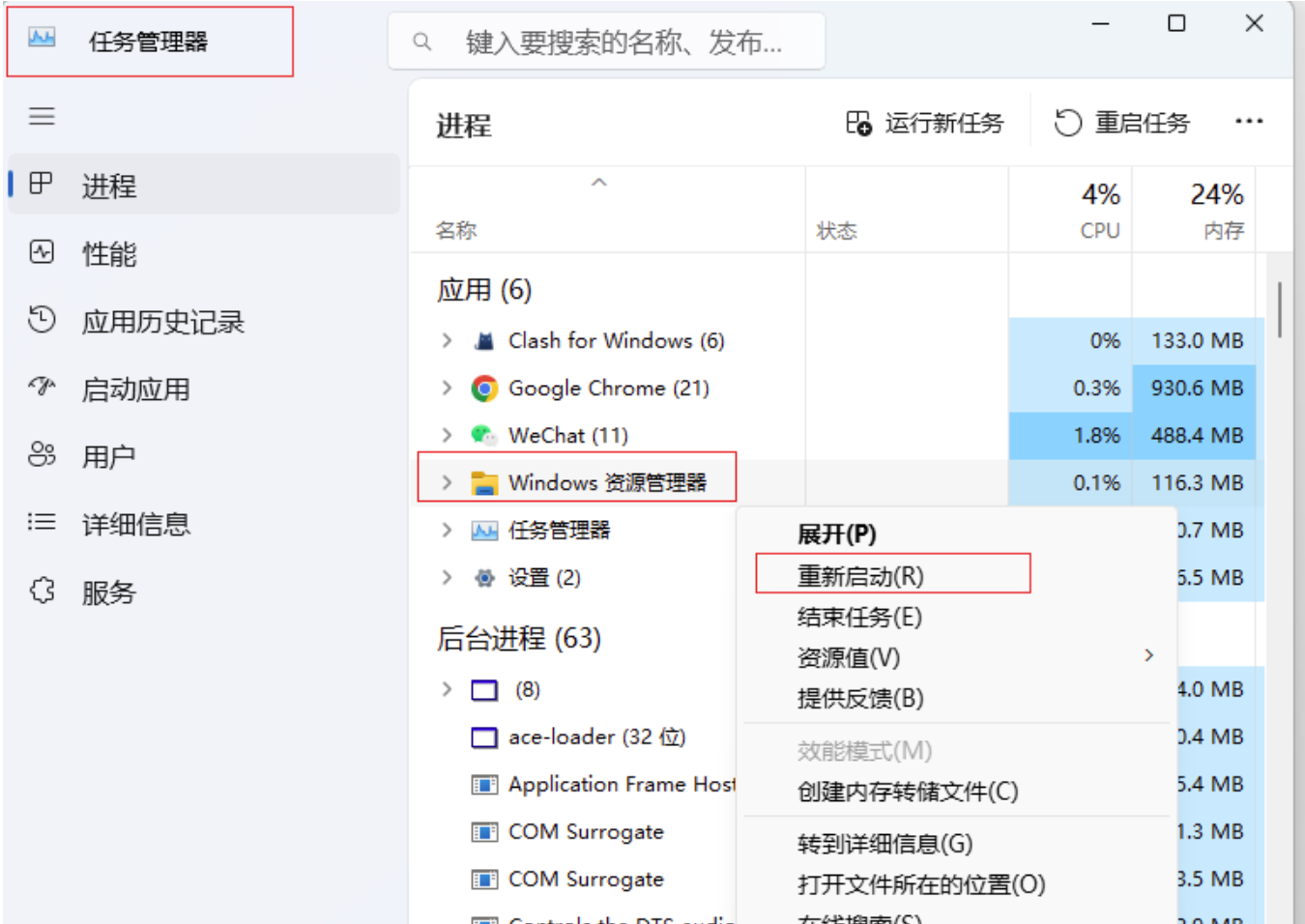The height and width of the screenshot is (924, 1305).
Task: Choose 结束任务(E) in context menu
Action: (x=859, y=617)
